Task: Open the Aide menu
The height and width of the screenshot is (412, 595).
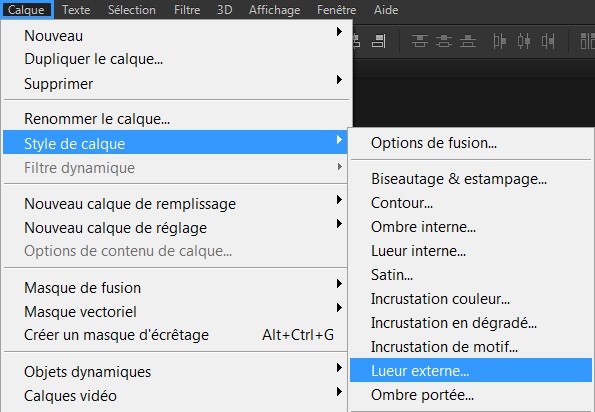Action: tap(386, 9)
